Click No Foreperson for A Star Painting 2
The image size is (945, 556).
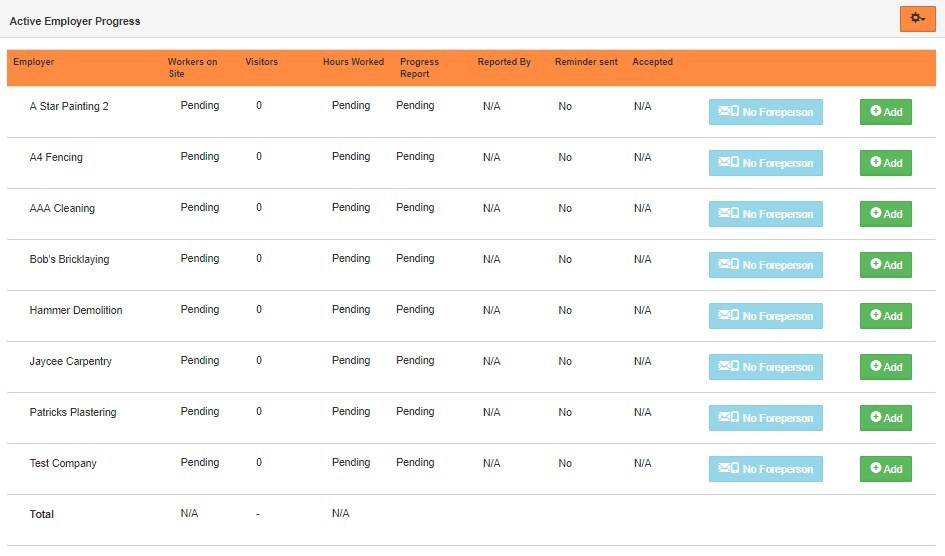click(x=765, y=112)
